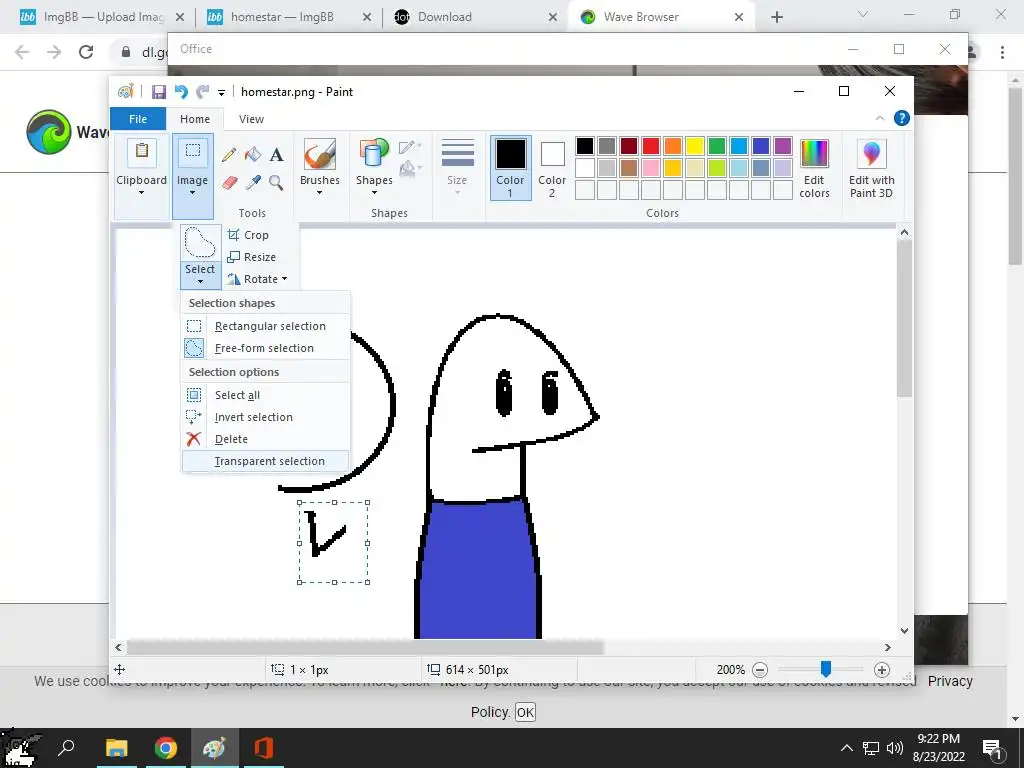Select the Magnifier tool
The image size is (1024, 768).
[276, 182]
